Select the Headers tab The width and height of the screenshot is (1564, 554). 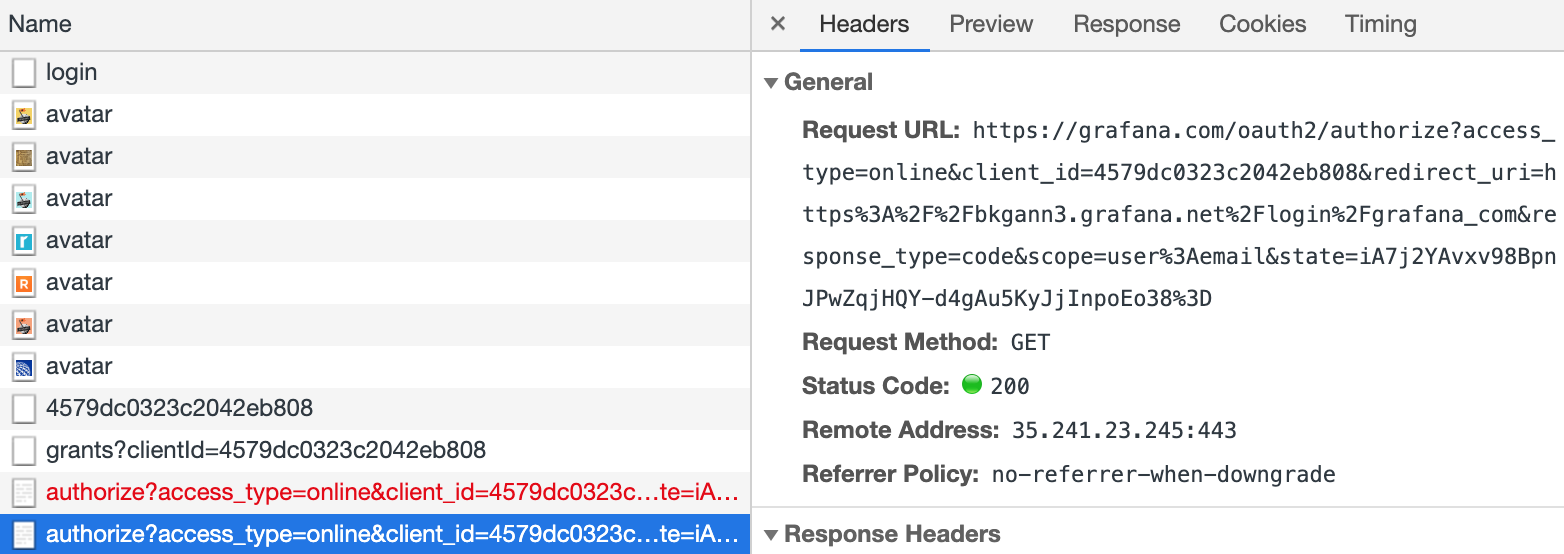[864, 25]
